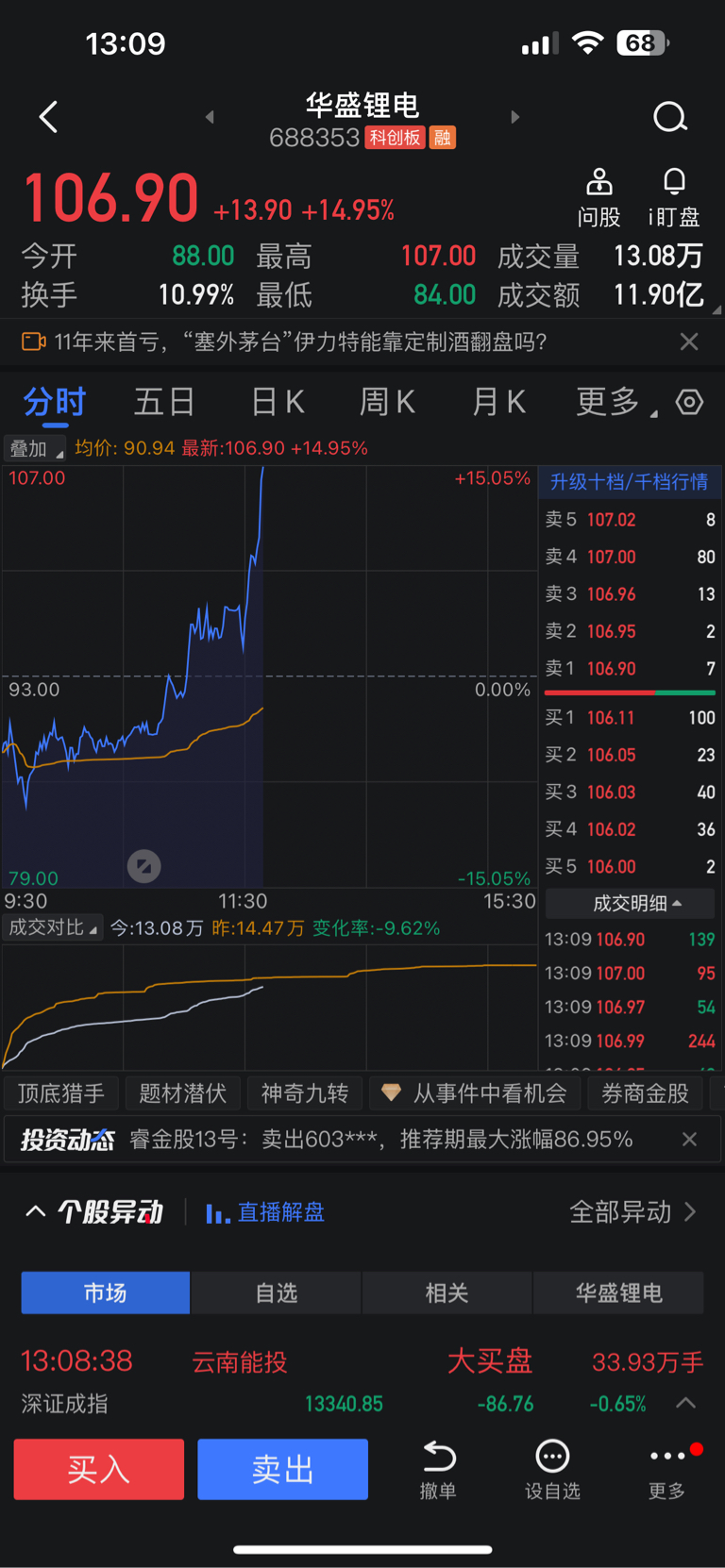
Task: Tap the 卖1 106.90 order row
Action: 630,669
